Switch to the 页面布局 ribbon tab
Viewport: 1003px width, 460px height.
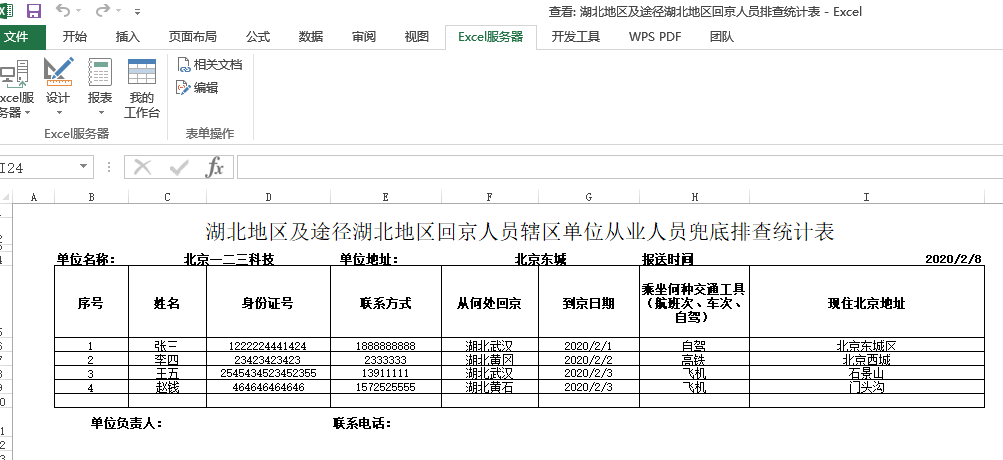point(193,36)
